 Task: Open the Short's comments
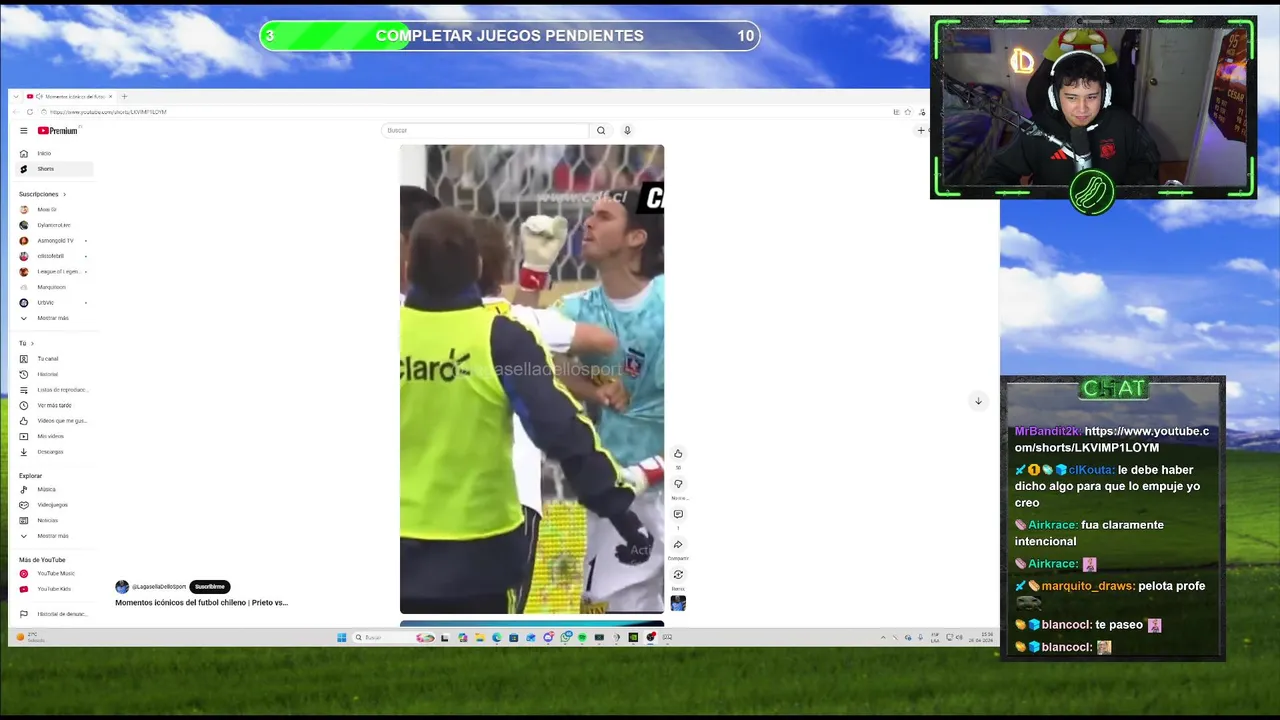pyautogui.click(x=678, y=514)
